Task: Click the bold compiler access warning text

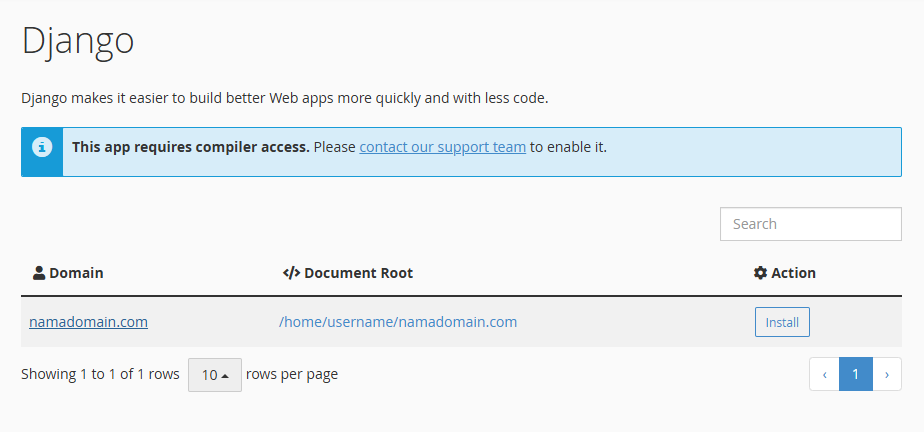Action: pos(191,147)
